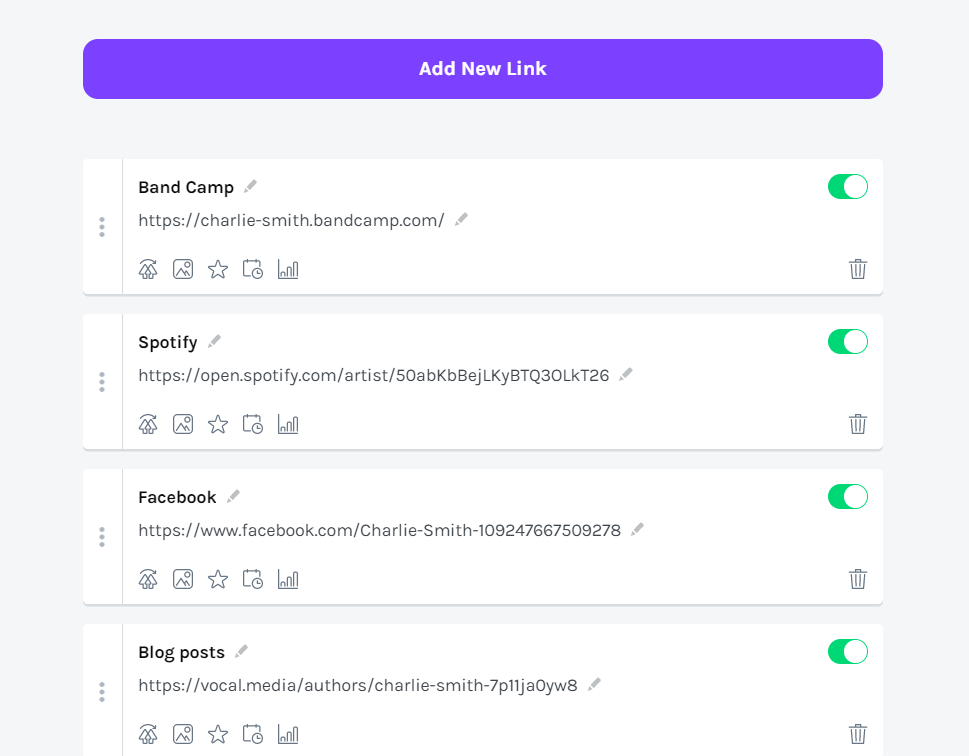Click the Spotify drag handle dots
The height and width of the screenshot is (756, 969).
point(102,382)
